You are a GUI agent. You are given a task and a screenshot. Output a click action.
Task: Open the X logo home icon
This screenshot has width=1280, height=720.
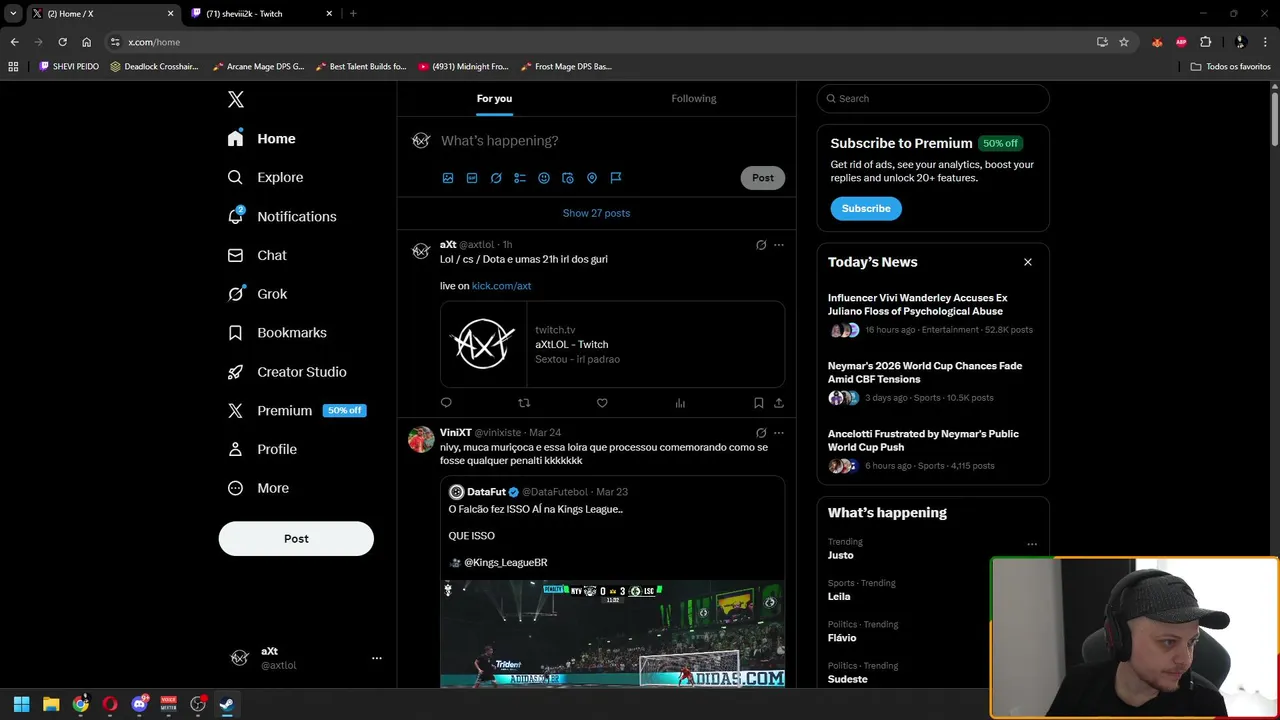click(235, 99)
